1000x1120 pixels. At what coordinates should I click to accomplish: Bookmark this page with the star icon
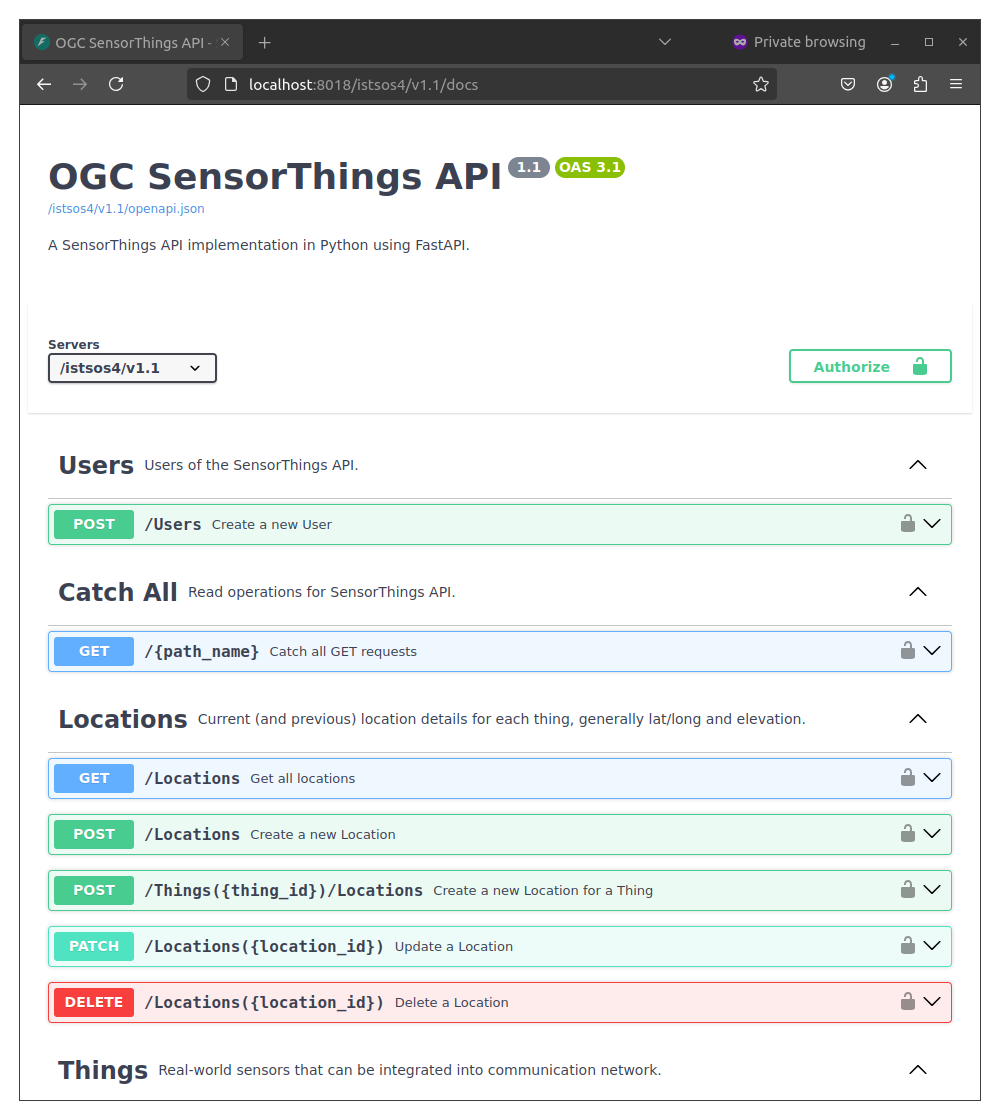click(761, 85)
